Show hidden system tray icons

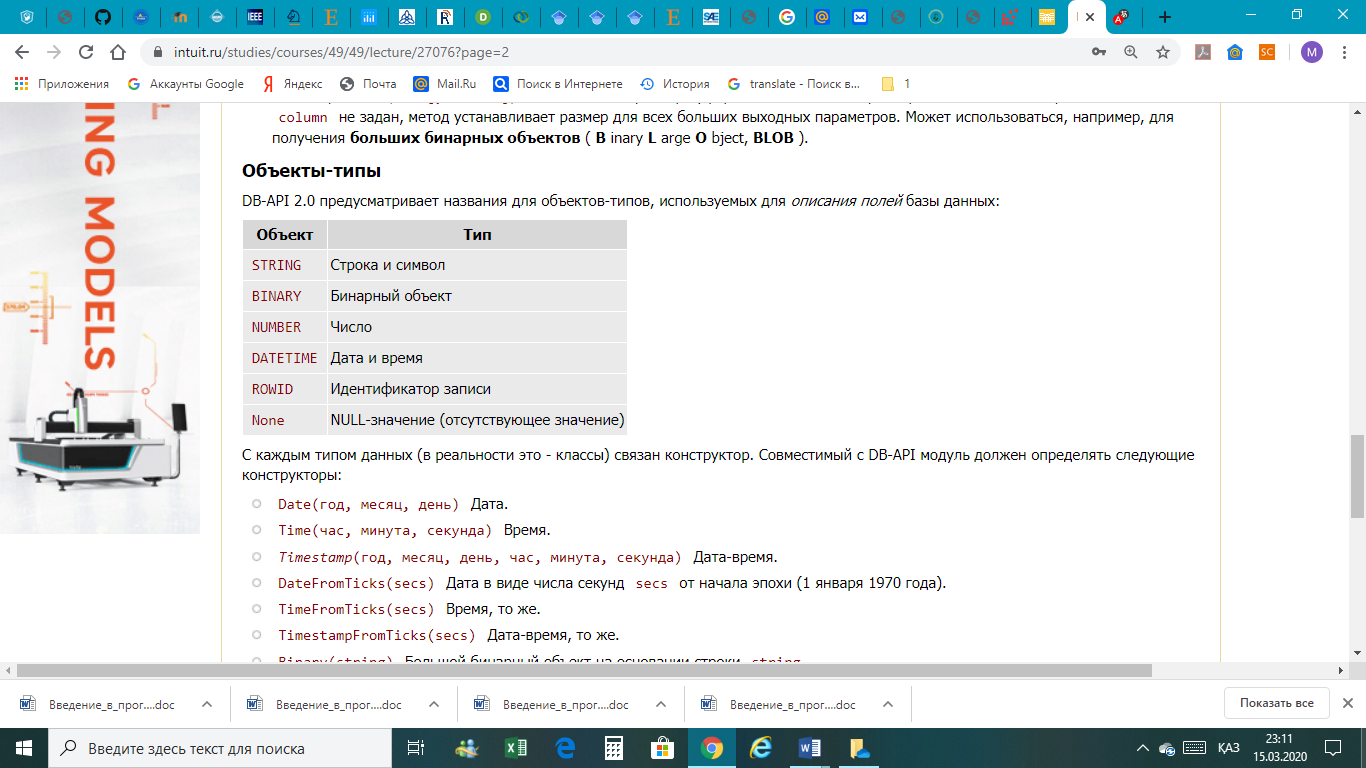[x=1143, y=748]
